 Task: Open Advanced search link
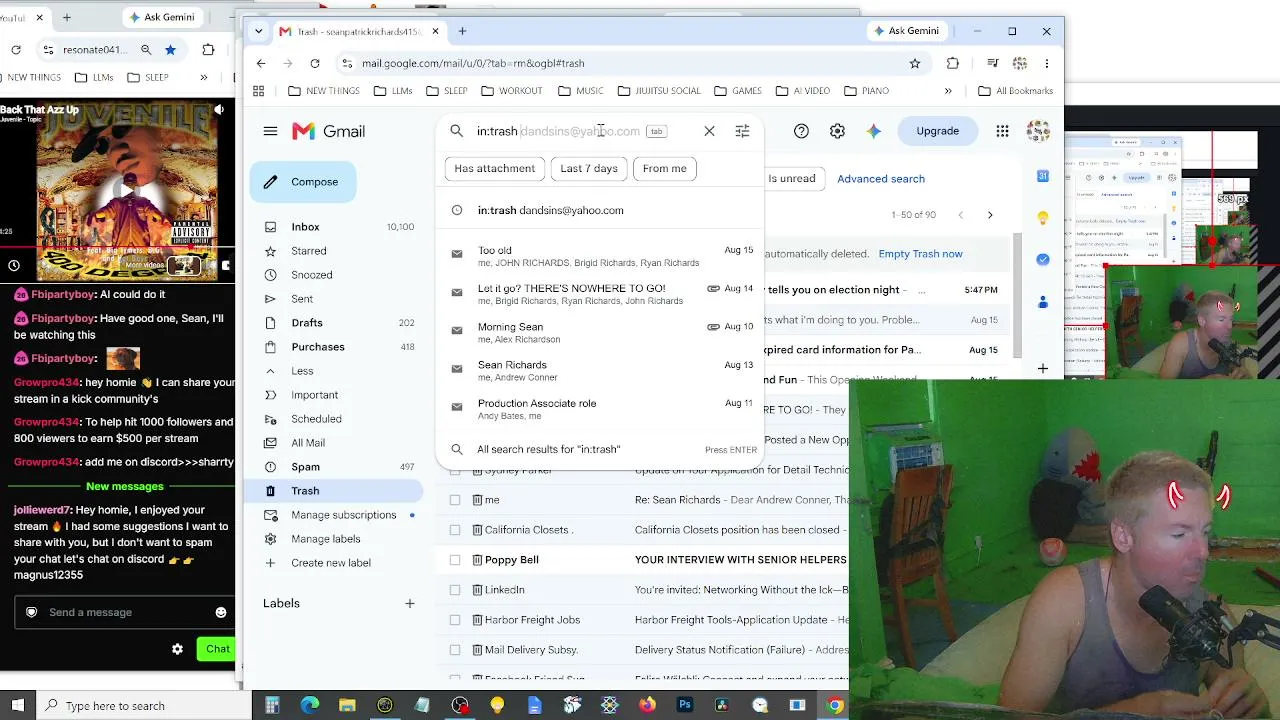point(881,179)
